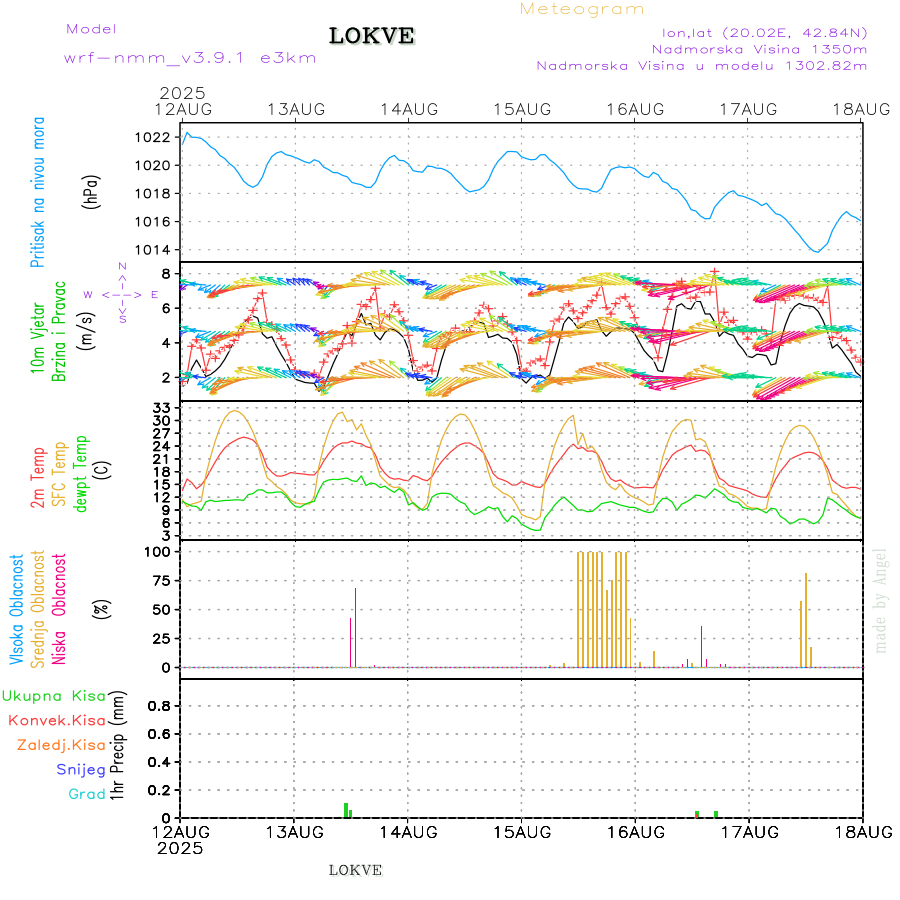Click the Grad legend entry
The width and height of the screenshot is (900, 900).
(x=87, y=794)
